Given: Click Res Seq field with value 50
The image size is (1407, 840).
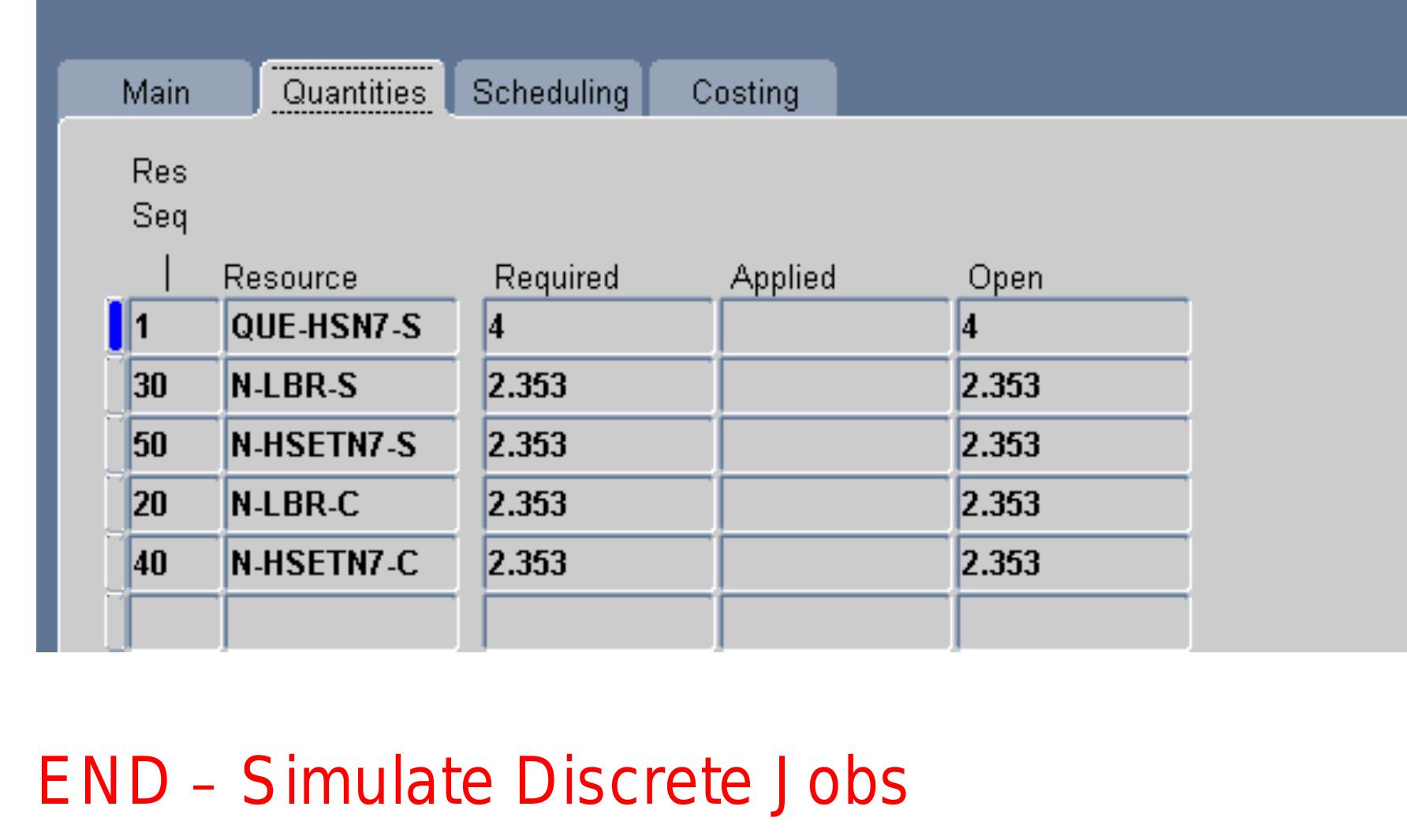Looking at the screenshot, I should point(174,445).
